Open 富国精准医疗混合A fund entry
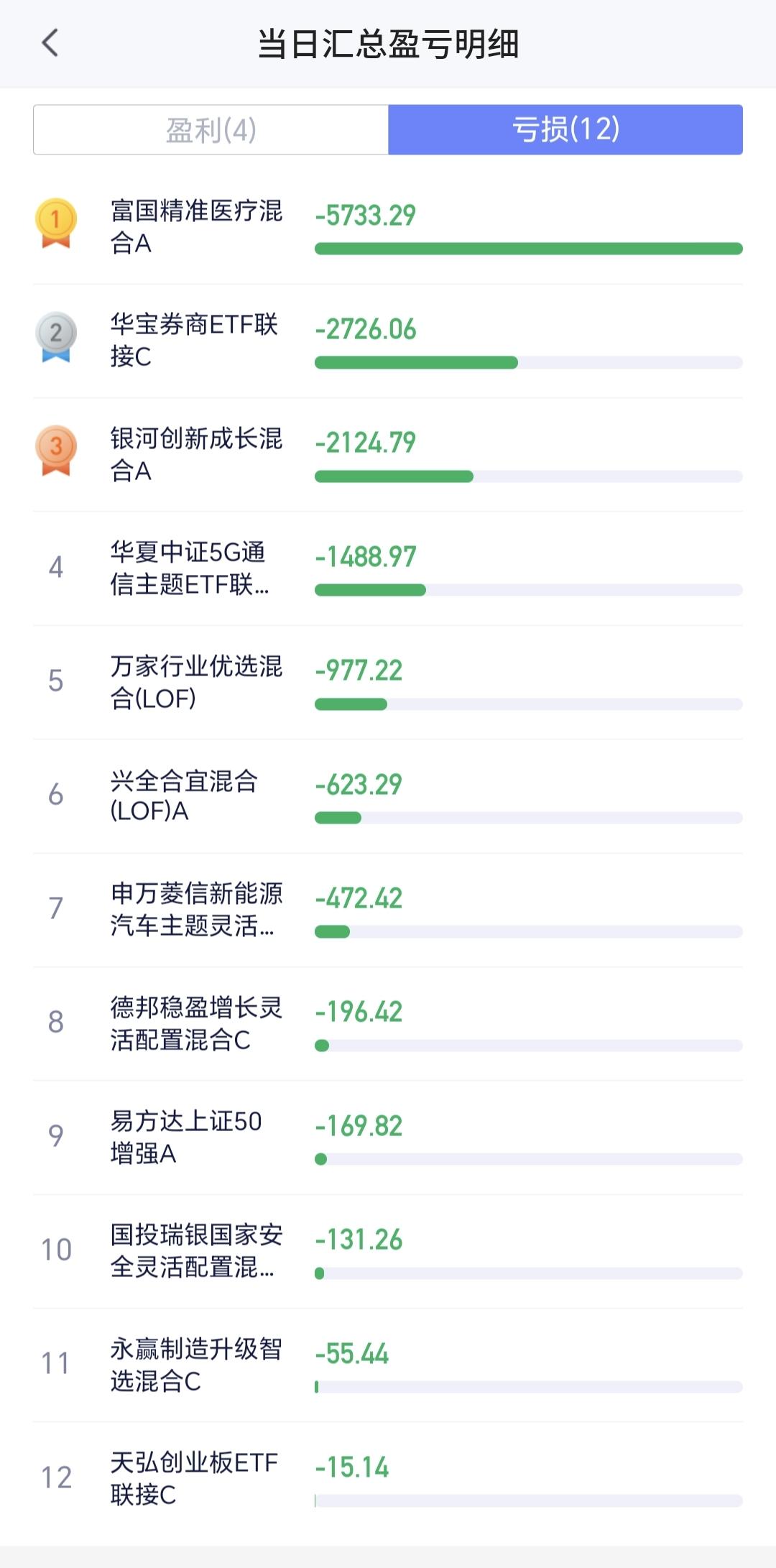The width and height of the screenshot is (776, 1568). coord(388,227)
